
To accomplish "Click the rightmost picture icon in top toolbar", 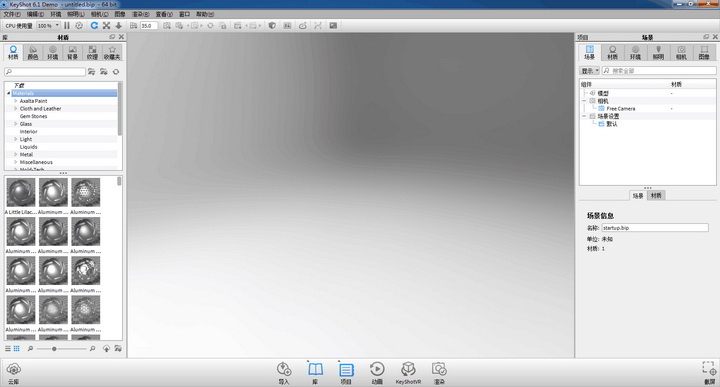I will pos(333,26).
